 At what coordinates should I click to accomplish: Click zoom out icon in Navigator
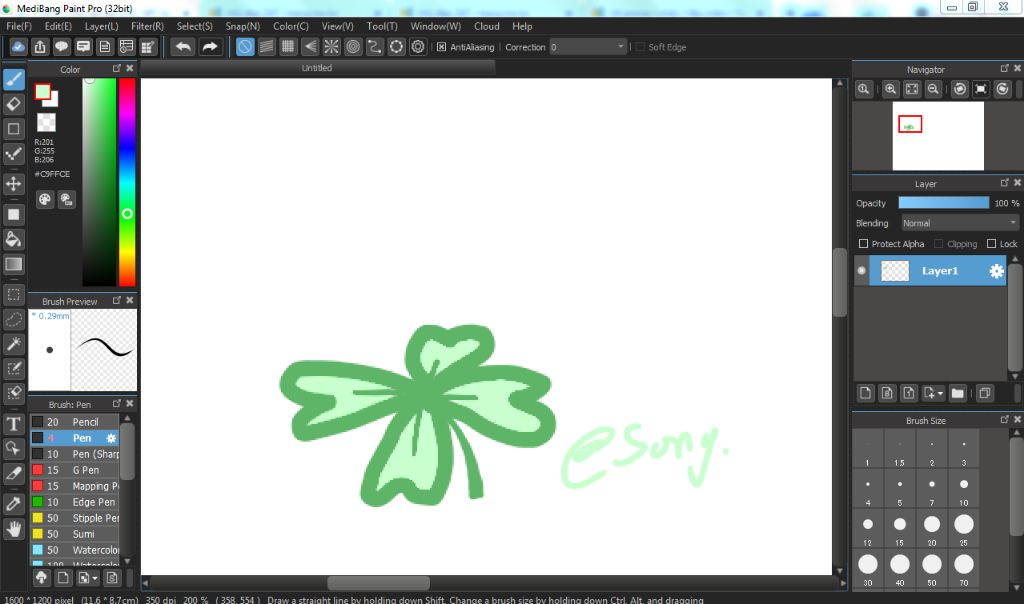[933, 89]
